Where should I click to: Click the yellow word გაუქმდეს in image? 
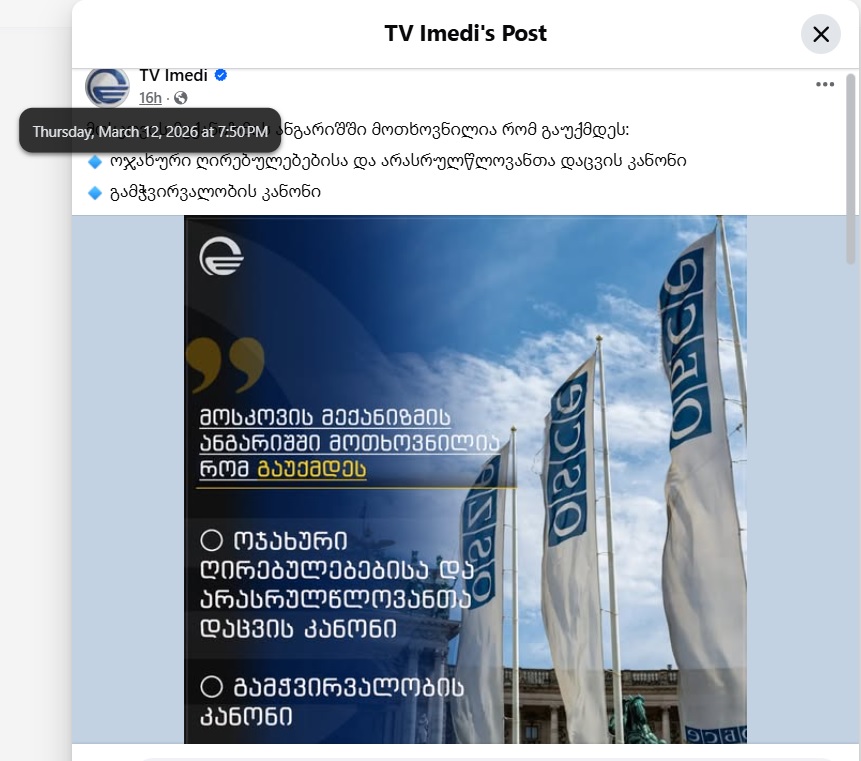[311, 469]
